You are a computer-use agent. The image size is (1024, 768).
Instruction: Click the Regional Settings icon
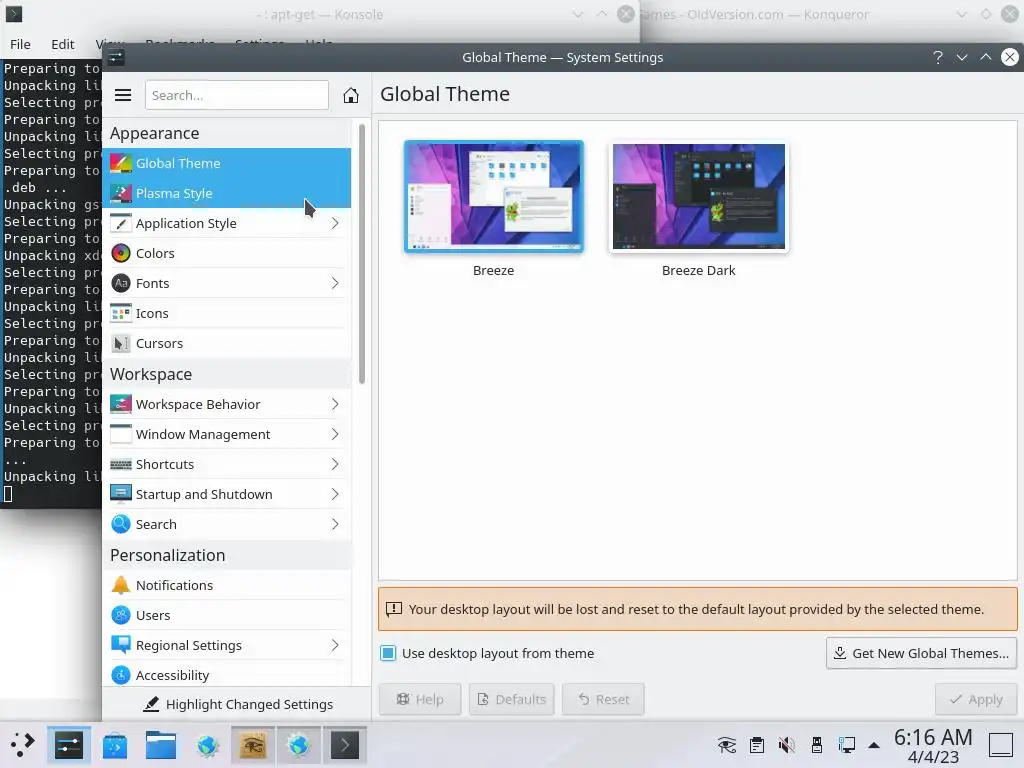(121, 645)
